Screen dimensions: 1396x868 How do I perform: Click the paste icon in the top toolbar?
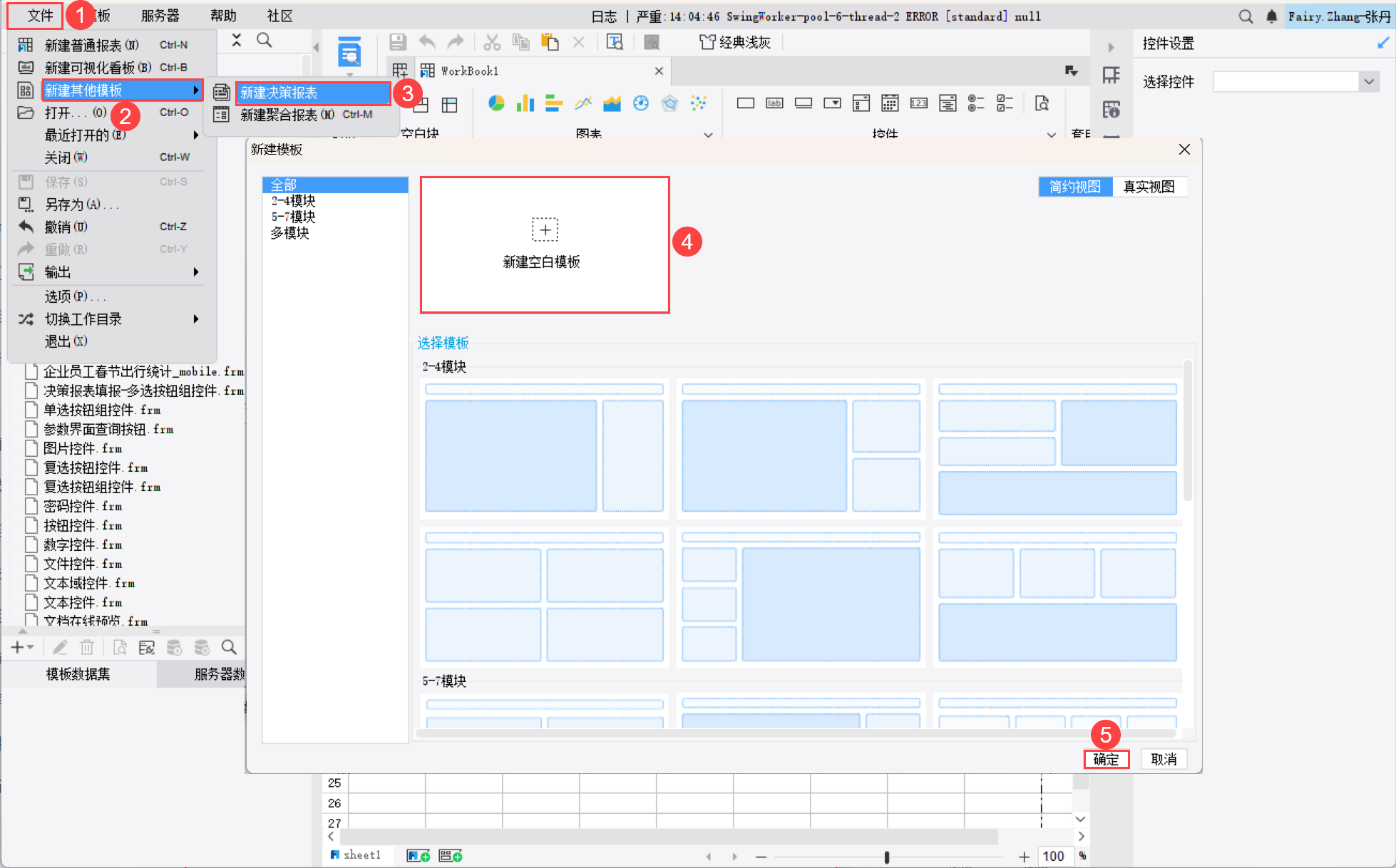tap(550, 43)
